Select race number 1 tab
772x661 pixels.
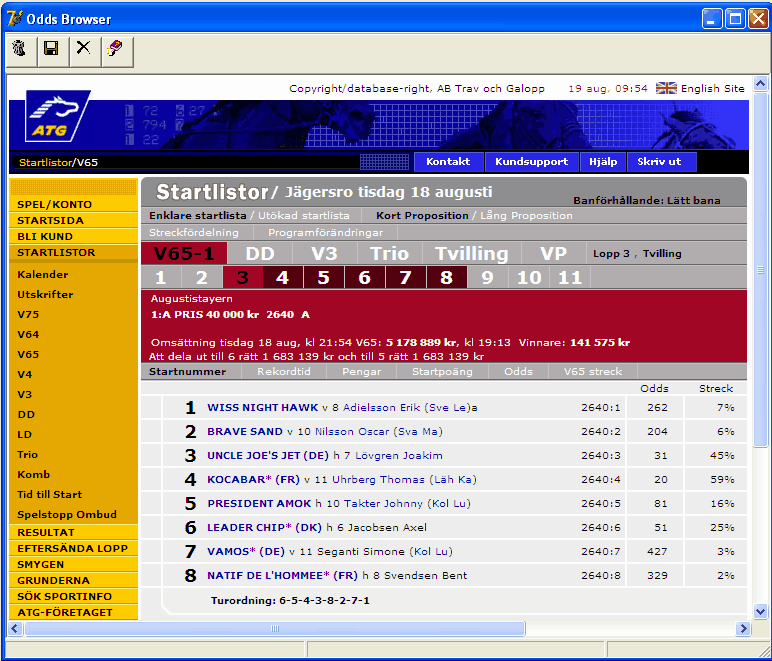pyautogui.click(x=161, y=278)
